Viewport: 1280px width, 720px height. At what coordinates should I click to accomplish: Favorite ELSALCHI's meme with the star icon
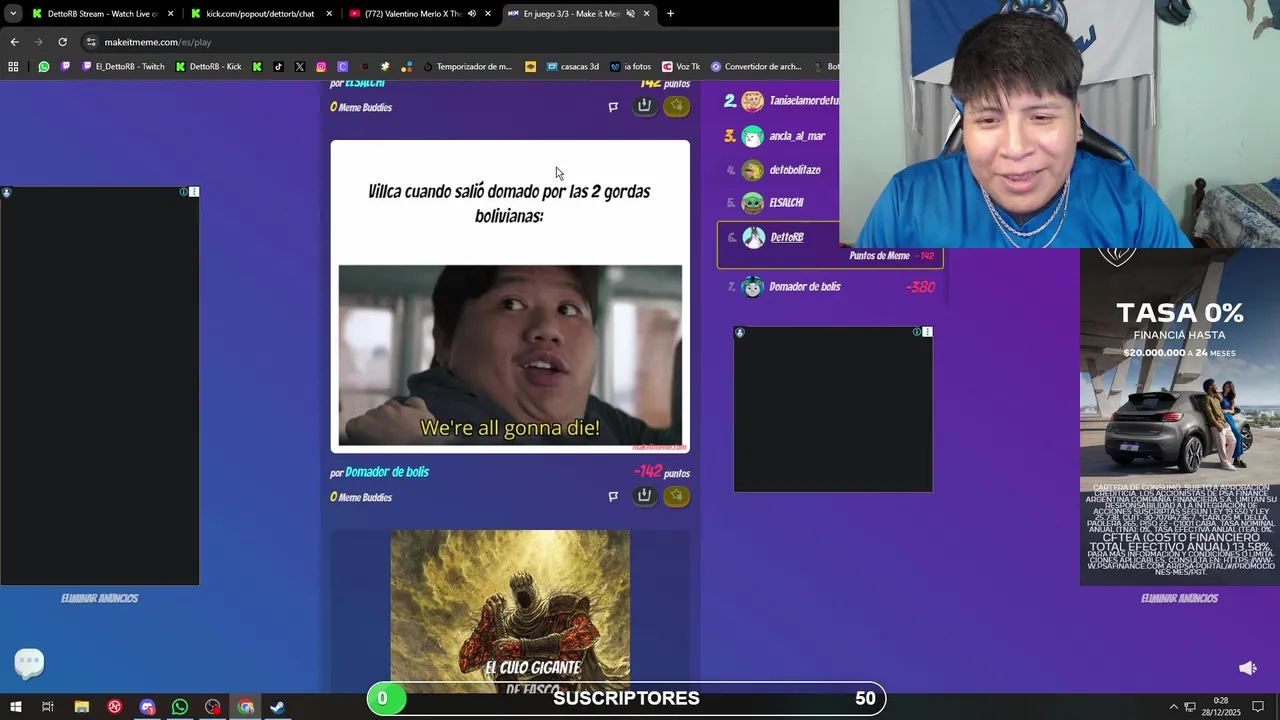pyautogui.click(x=677, y=106)
